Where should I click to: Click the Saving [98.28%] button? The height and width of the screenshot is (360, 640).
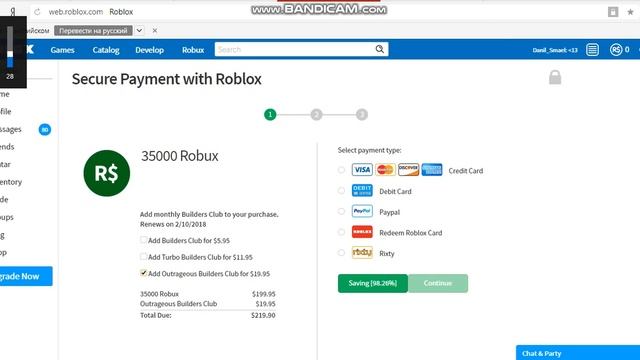click(x=373, y=283)
